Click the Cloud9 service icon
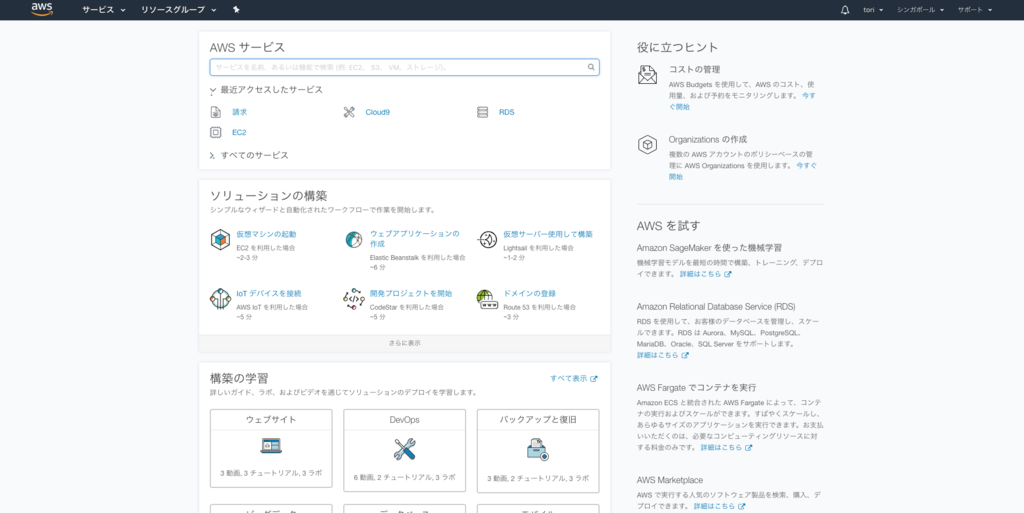Screen dimensions: 1024x513 click(x=349, y=112)
